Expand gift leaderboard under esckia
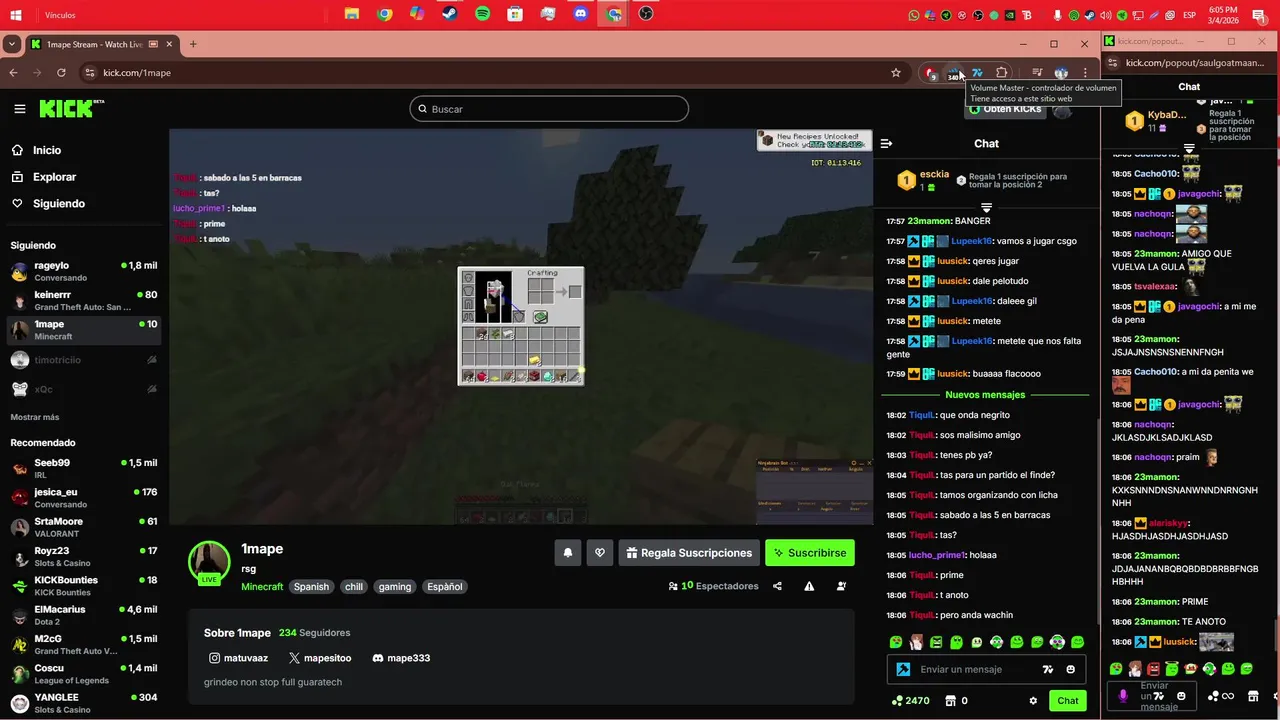Image resolution: width=1280 pixels, height=720 pixels. 986,206
